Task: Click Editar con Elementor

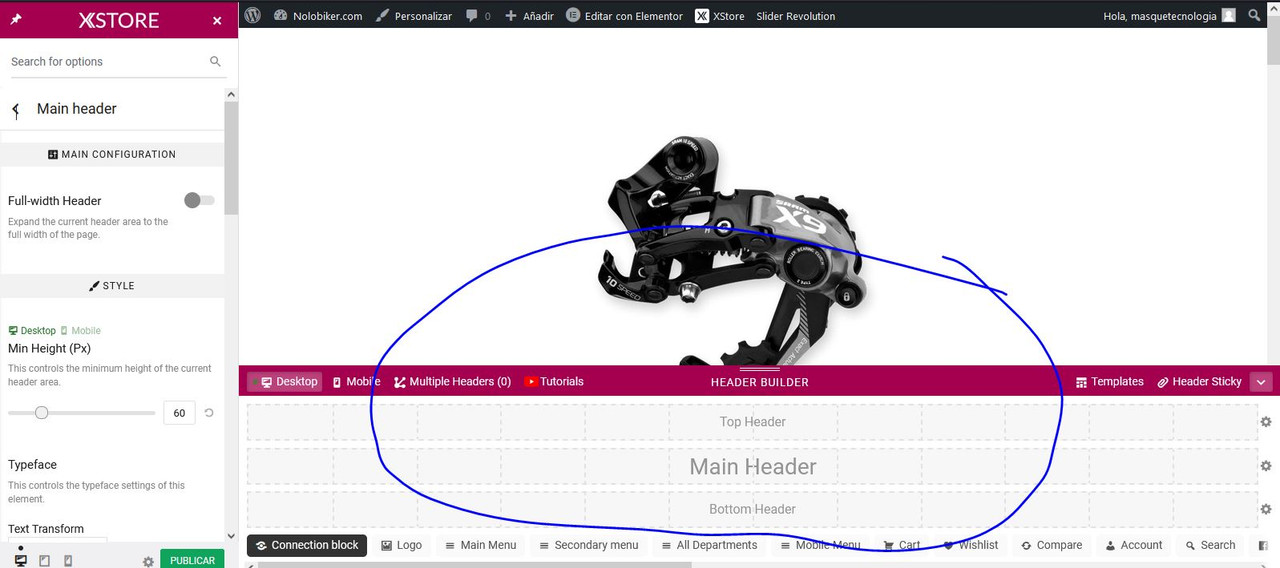Action: 624,15
